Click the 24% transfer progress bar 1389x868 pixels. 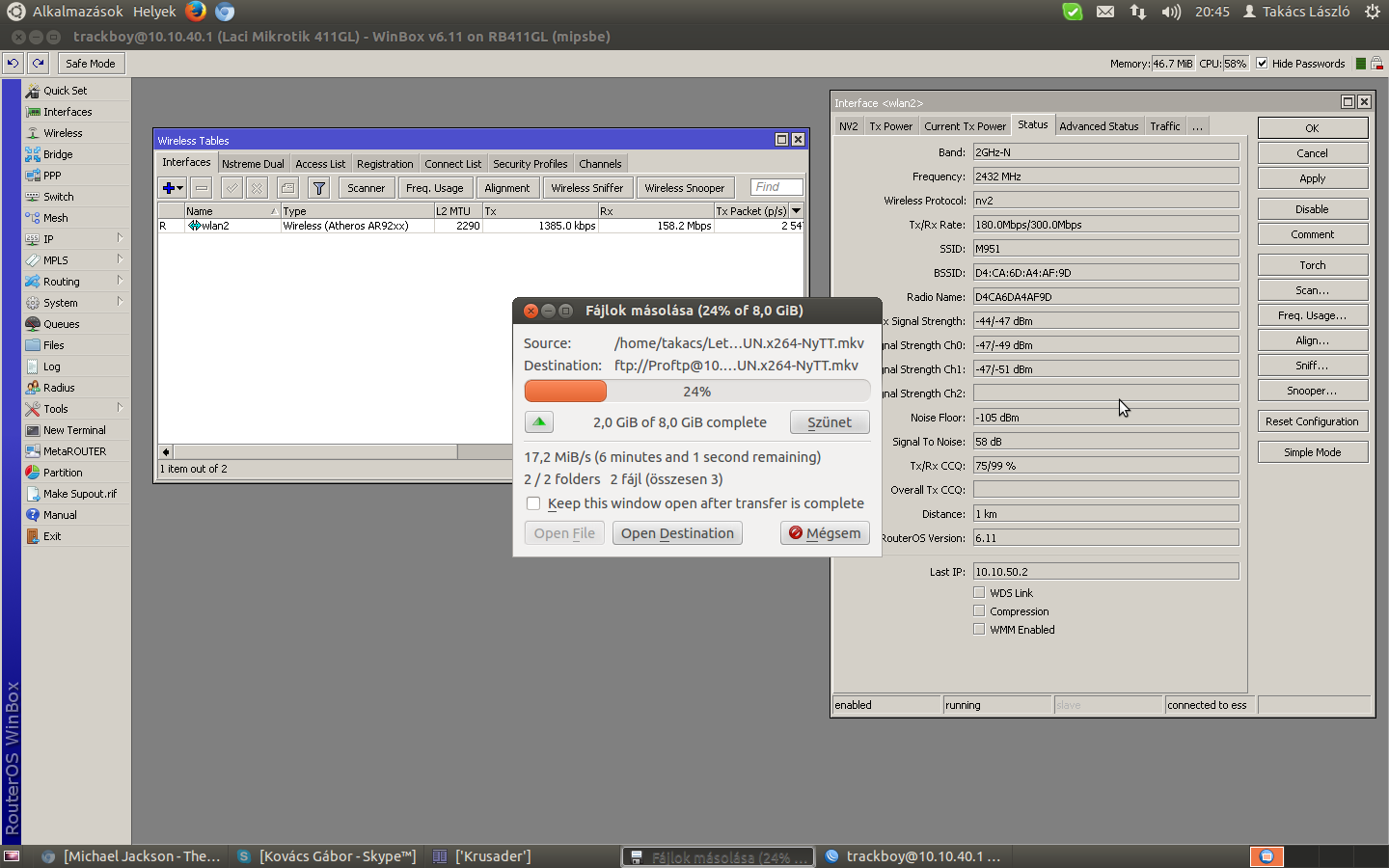(694, 391)
